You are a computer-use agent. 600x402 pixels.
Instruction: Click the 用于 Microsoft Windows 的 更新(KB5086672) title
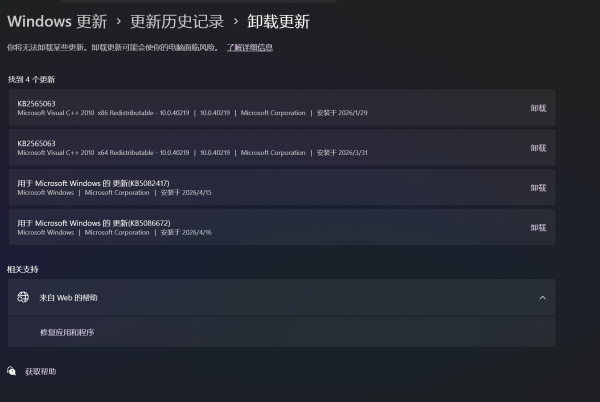pyautogui.click(x=94, y=223)
